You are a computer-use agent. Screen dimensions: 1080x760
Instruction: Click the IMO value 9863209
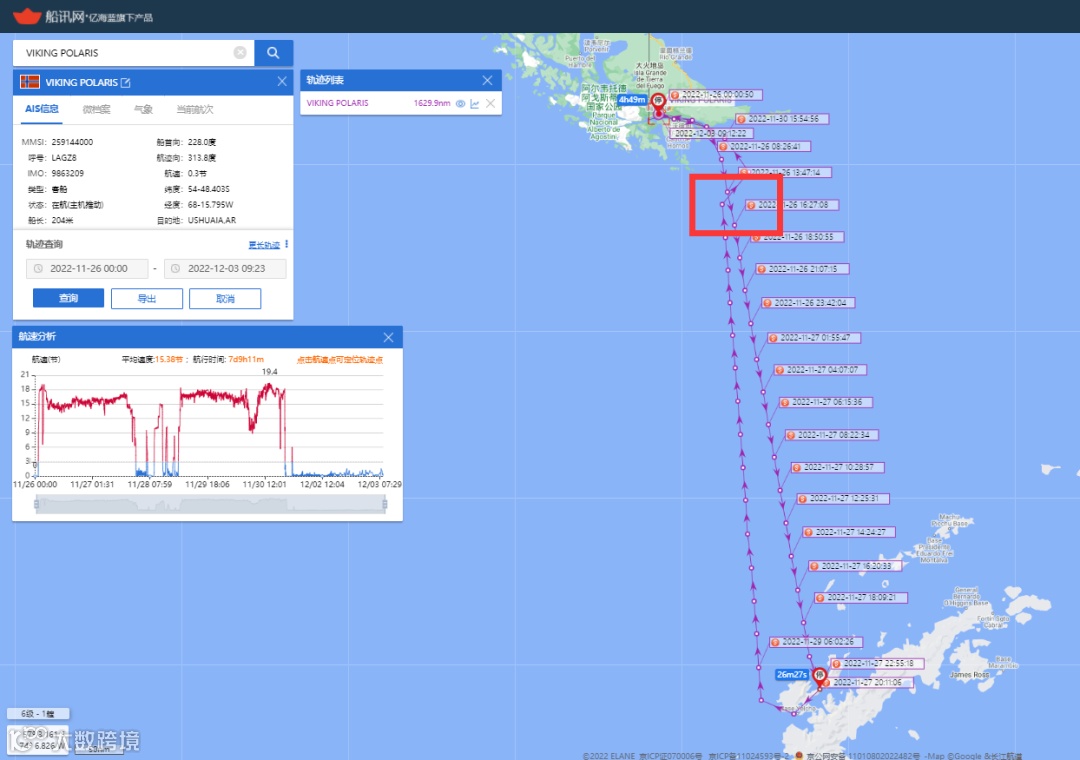[x=68, y=174]
